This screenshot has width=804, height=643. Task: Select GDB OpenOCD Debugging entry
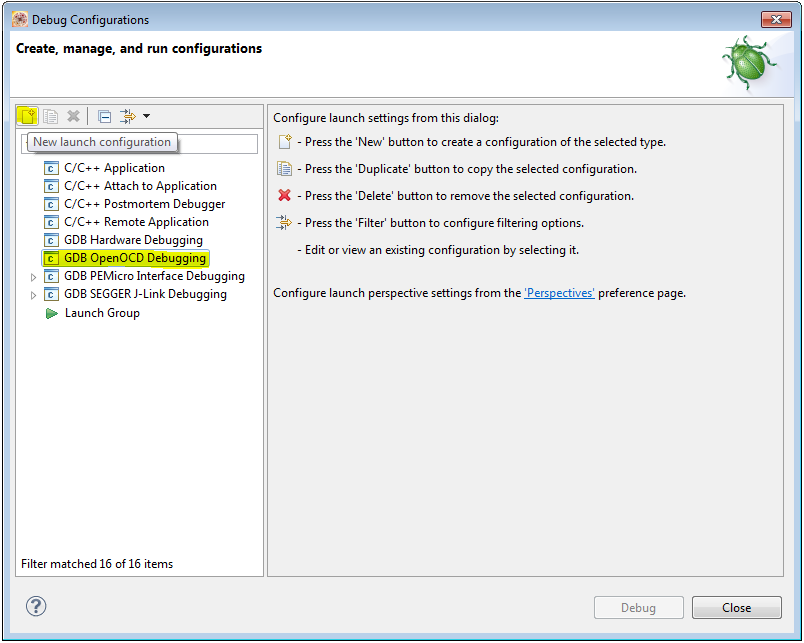pyautogui.click(x=134, y=258)
